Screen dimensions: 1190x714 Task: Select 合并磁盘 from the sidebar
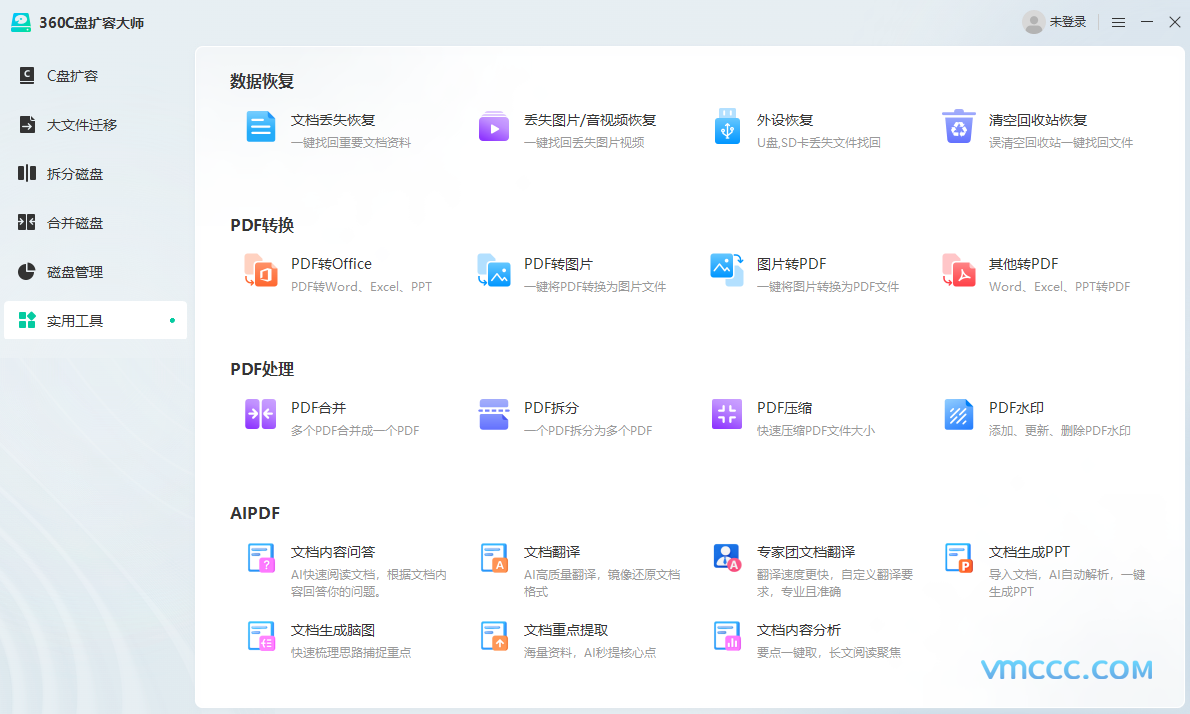tap(74, 223)
